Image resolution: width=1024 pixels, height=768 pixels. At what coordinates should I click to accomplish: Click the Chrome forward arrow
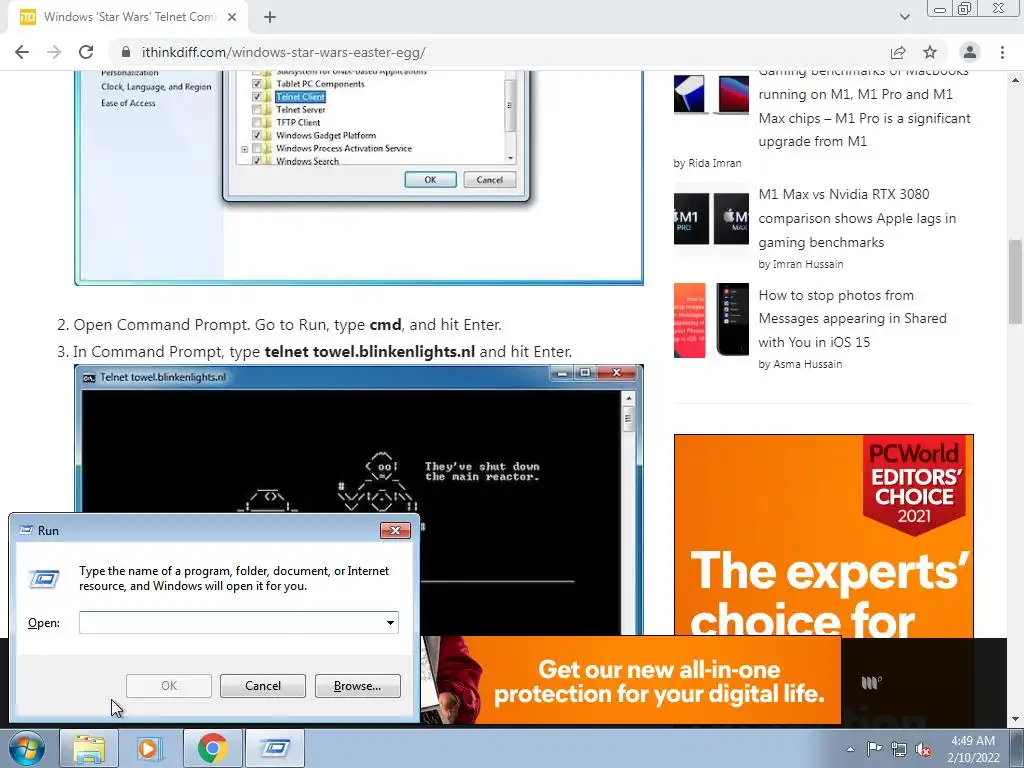pyautogui.click(x=54, y=52)
